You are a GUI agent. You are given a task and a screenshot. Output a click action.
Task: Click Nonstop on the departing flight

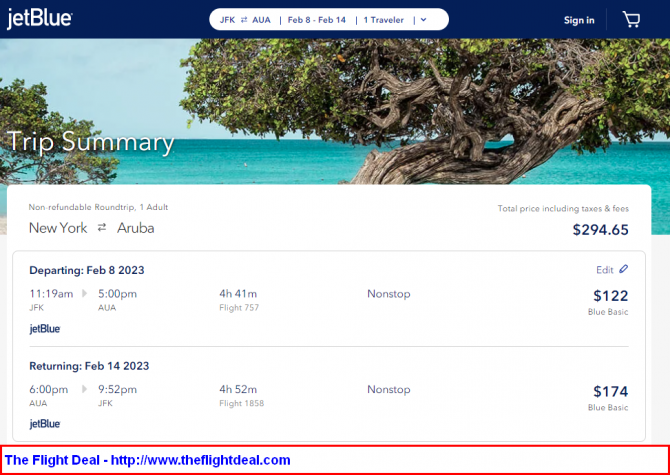[388, 294]
